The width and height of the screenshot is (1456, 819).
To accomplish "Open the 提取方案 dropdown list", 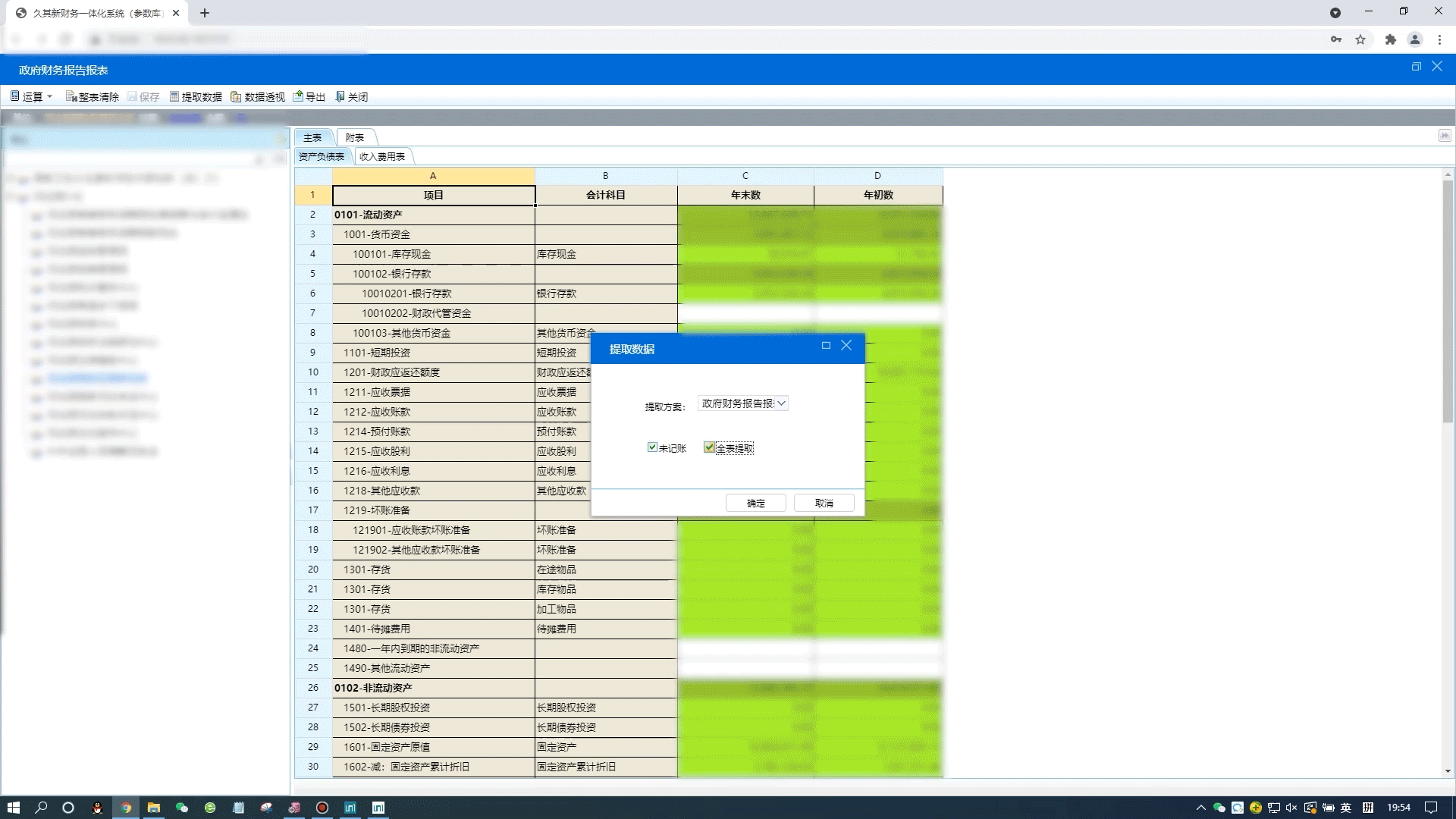I will click(782, 403).
